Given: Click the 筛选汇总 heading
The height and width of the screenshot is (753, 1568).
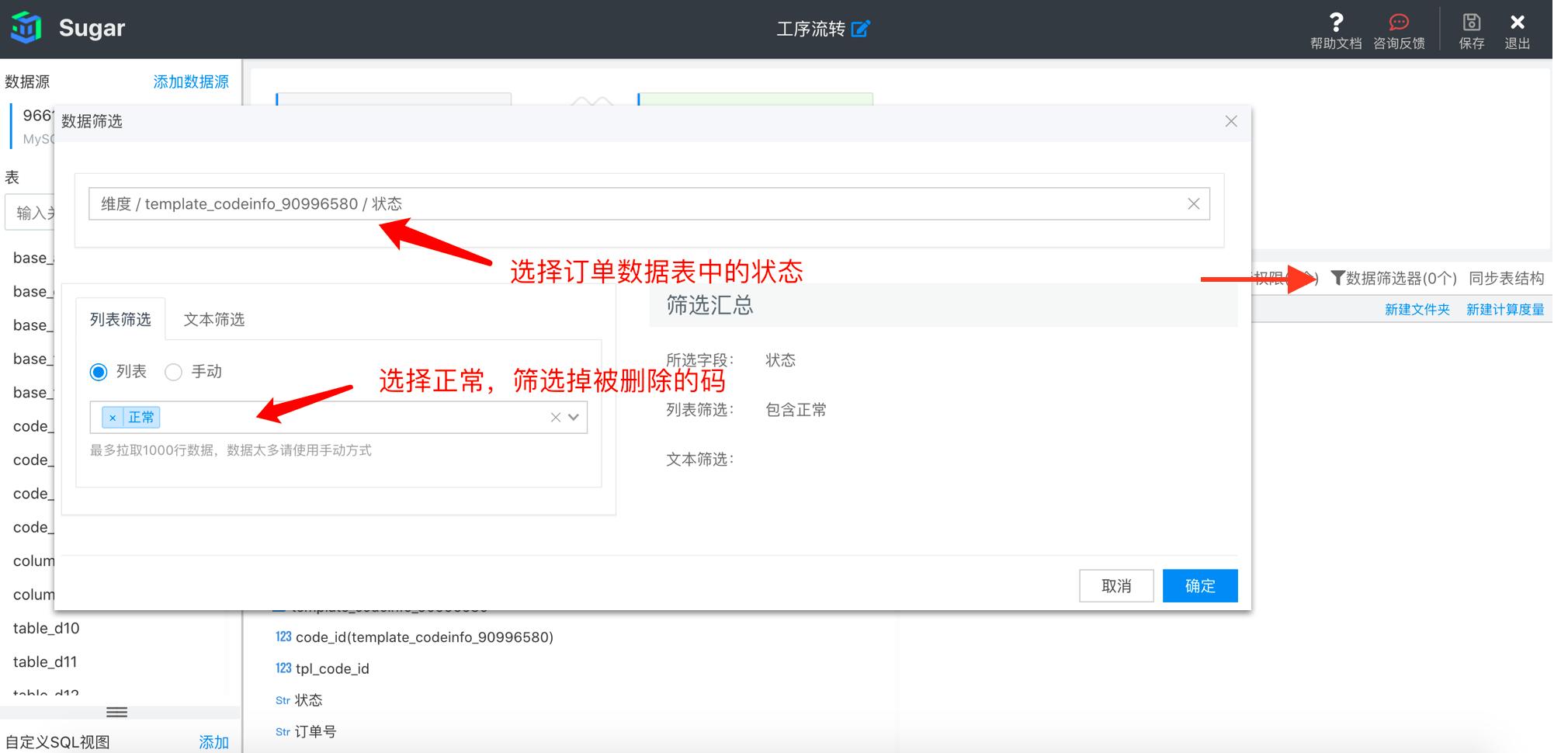Looking at the screenshot, I should [709, 305].
